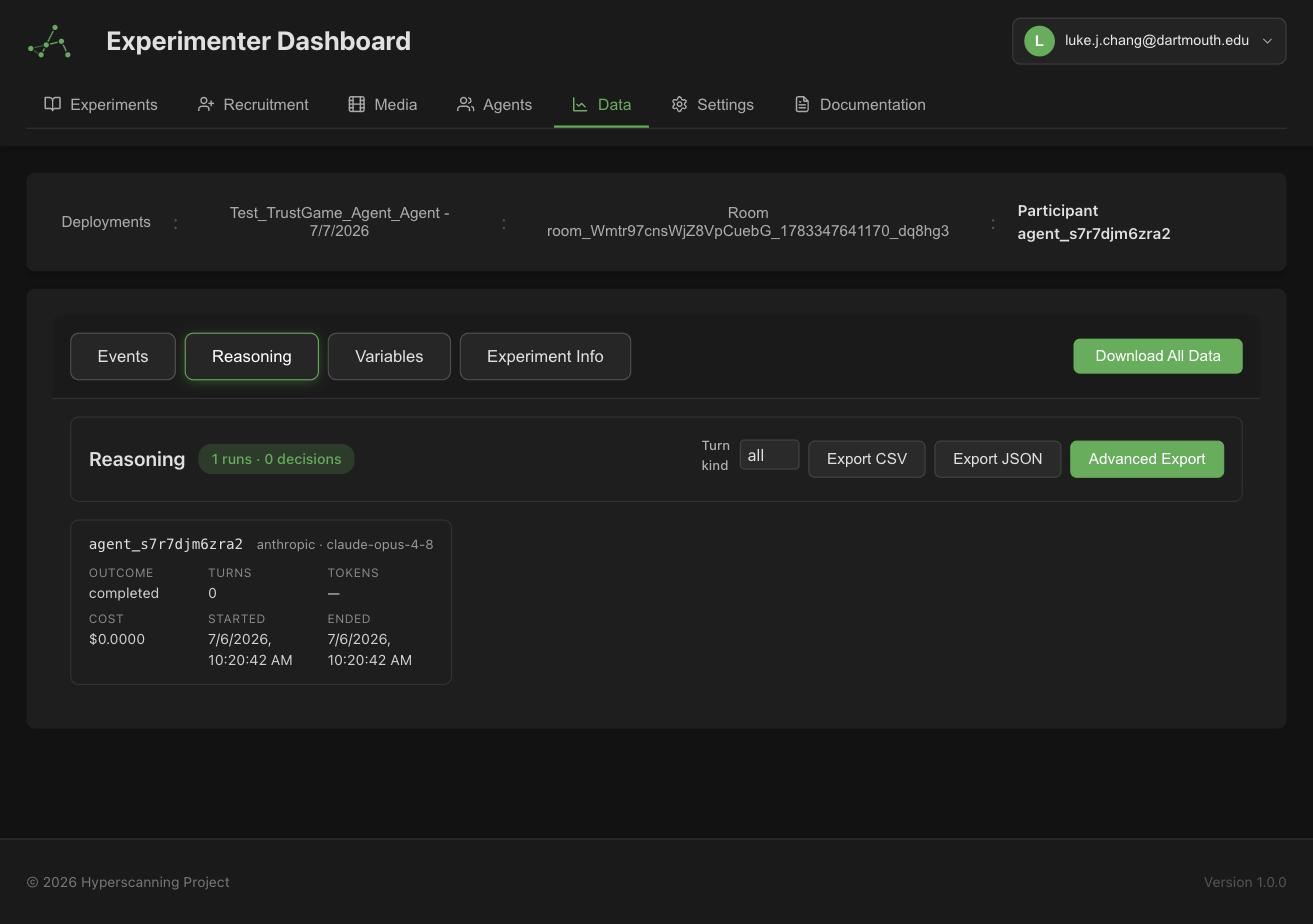Viewport: 1313px width, 924px height.
Task: Click the green L user avatar
Action: [x=1039, y=41]
